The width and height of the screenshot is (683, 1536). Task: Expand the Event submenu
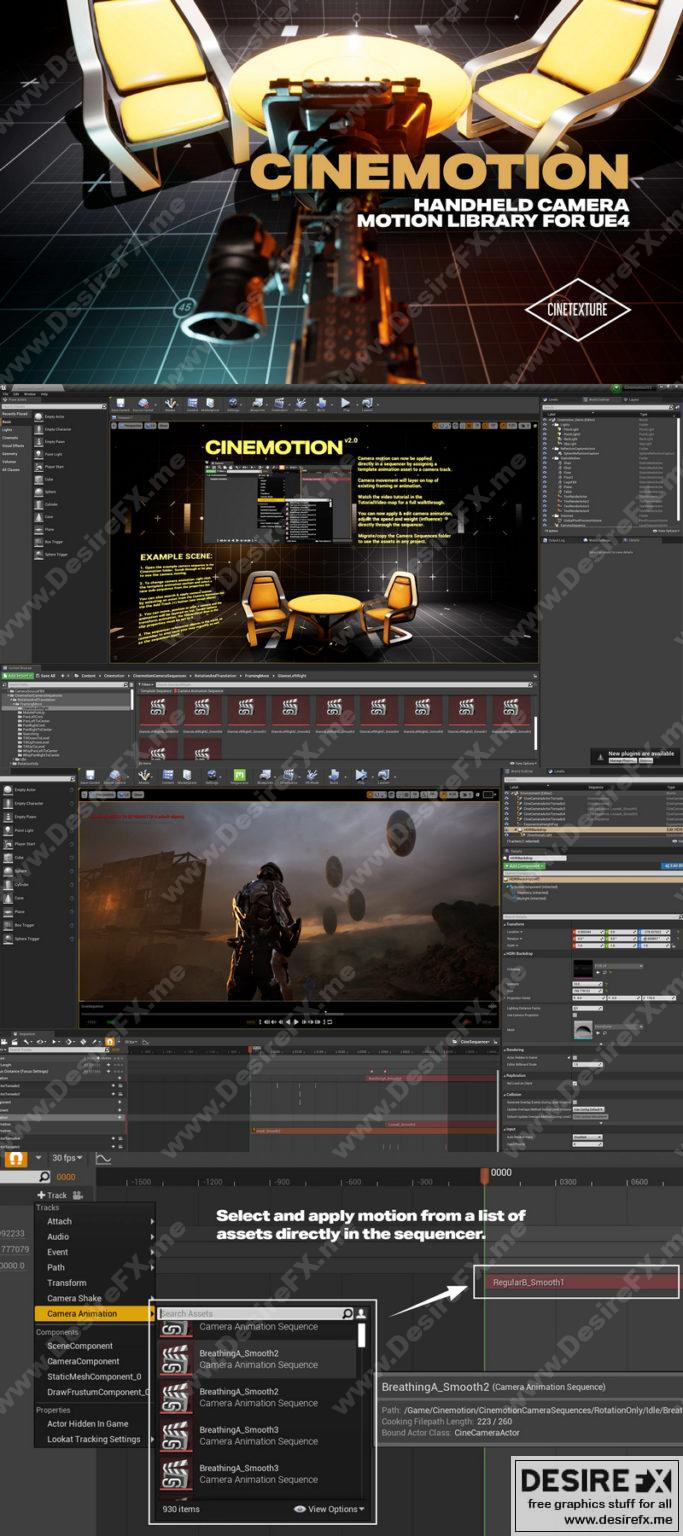96,1252
